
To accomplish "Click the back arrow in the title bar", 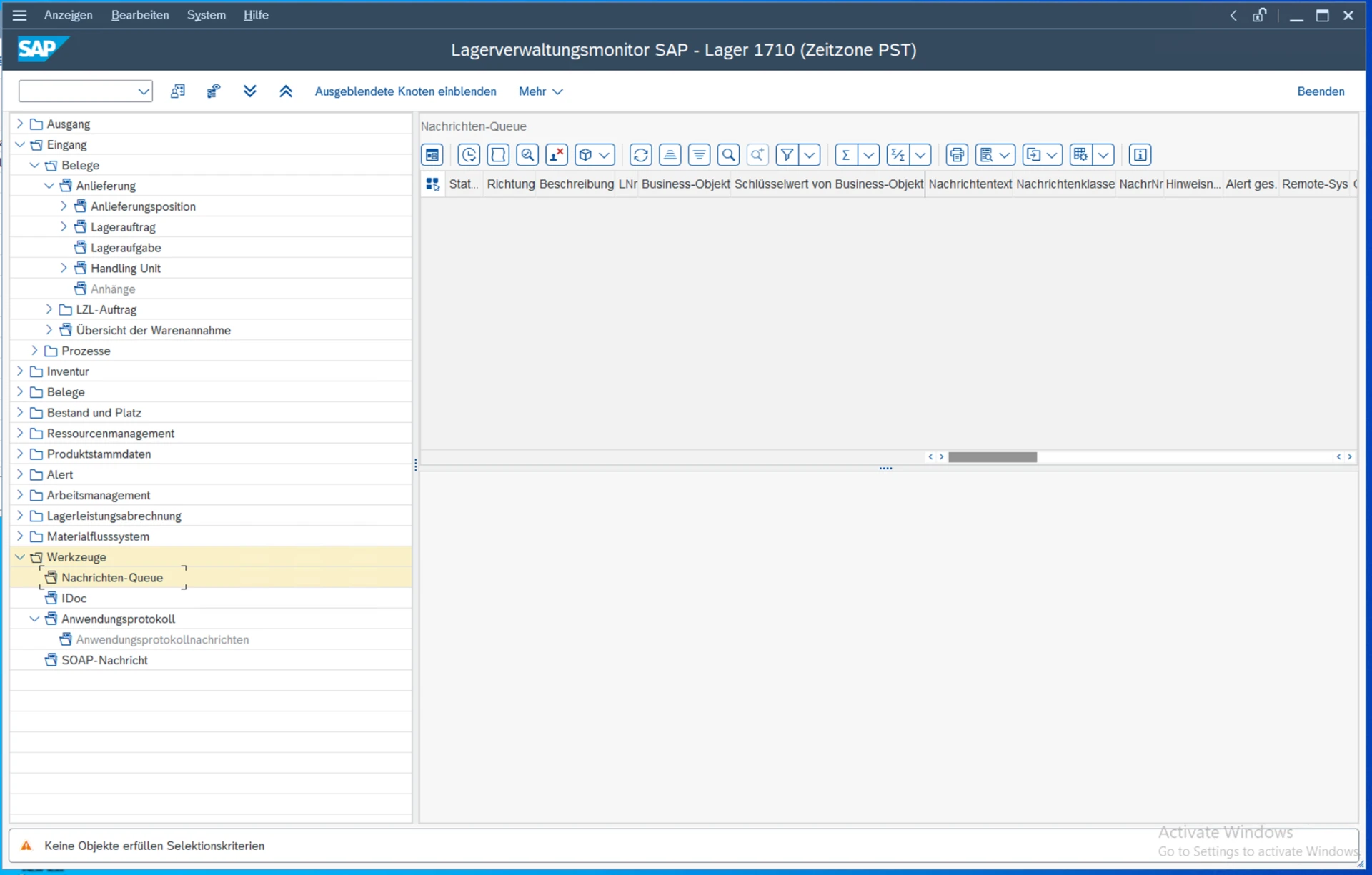I will tap(1233, 15).
